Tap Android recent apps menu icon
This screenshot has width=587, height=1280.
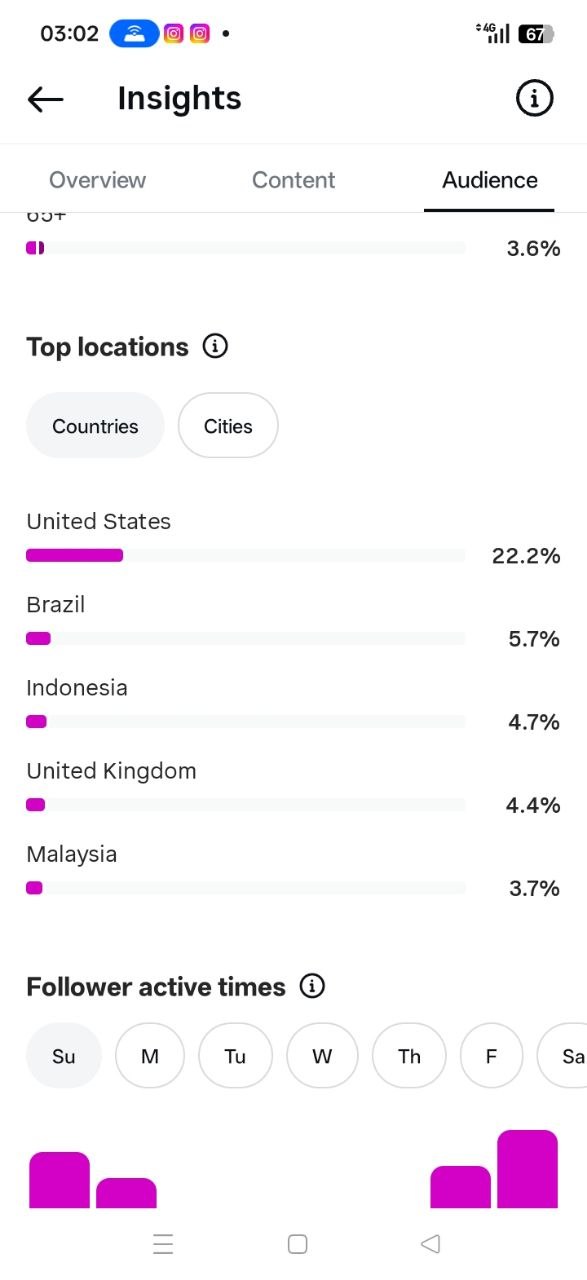163,1244
